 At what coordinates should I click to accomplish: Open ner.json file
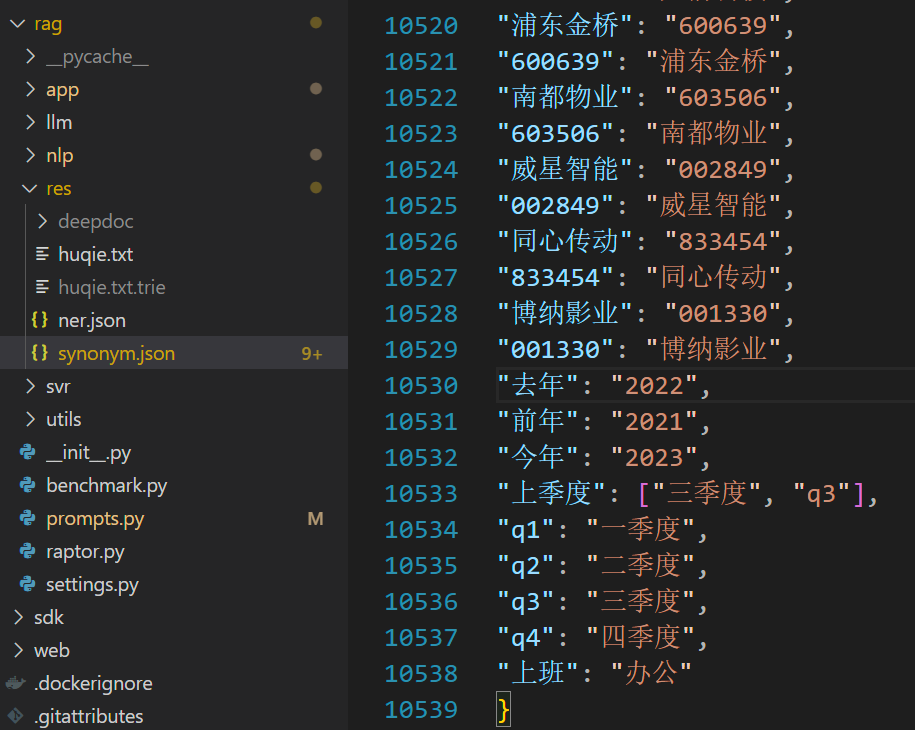92,321
